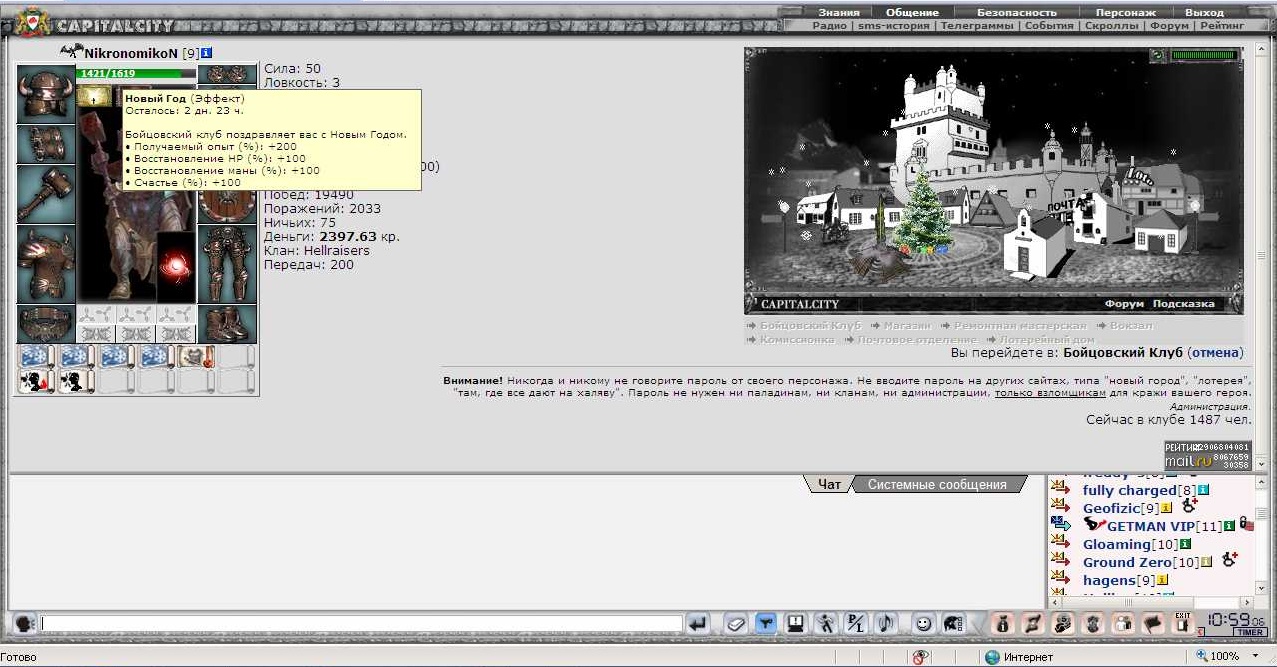
Task: Open NikronomikoN's info icon
Action: coord(206,52)
